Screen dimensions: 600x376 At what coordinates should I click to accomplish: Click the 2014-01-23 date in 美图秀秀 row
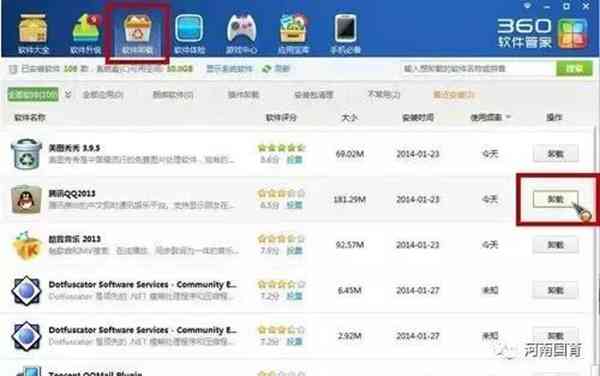point(418,154)
